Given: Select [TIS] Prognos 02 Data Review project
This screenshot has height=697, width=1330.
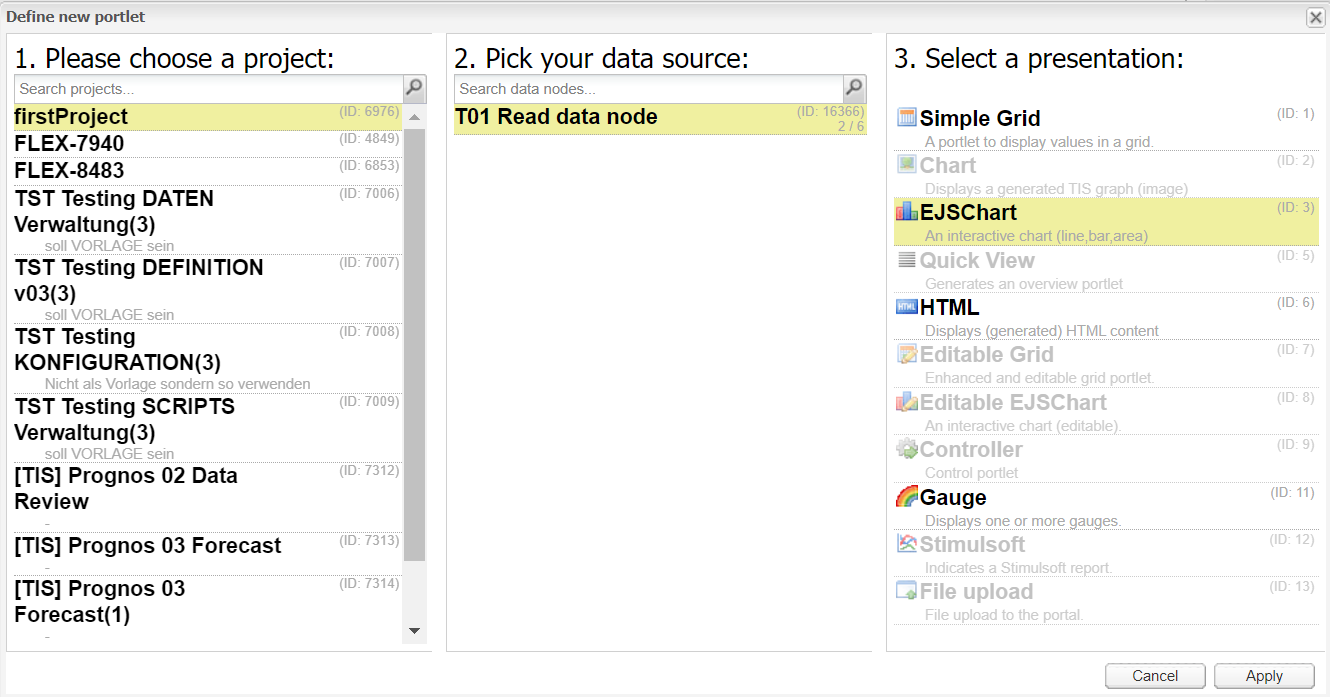Looking at the screenshot, I should (208, 497).
